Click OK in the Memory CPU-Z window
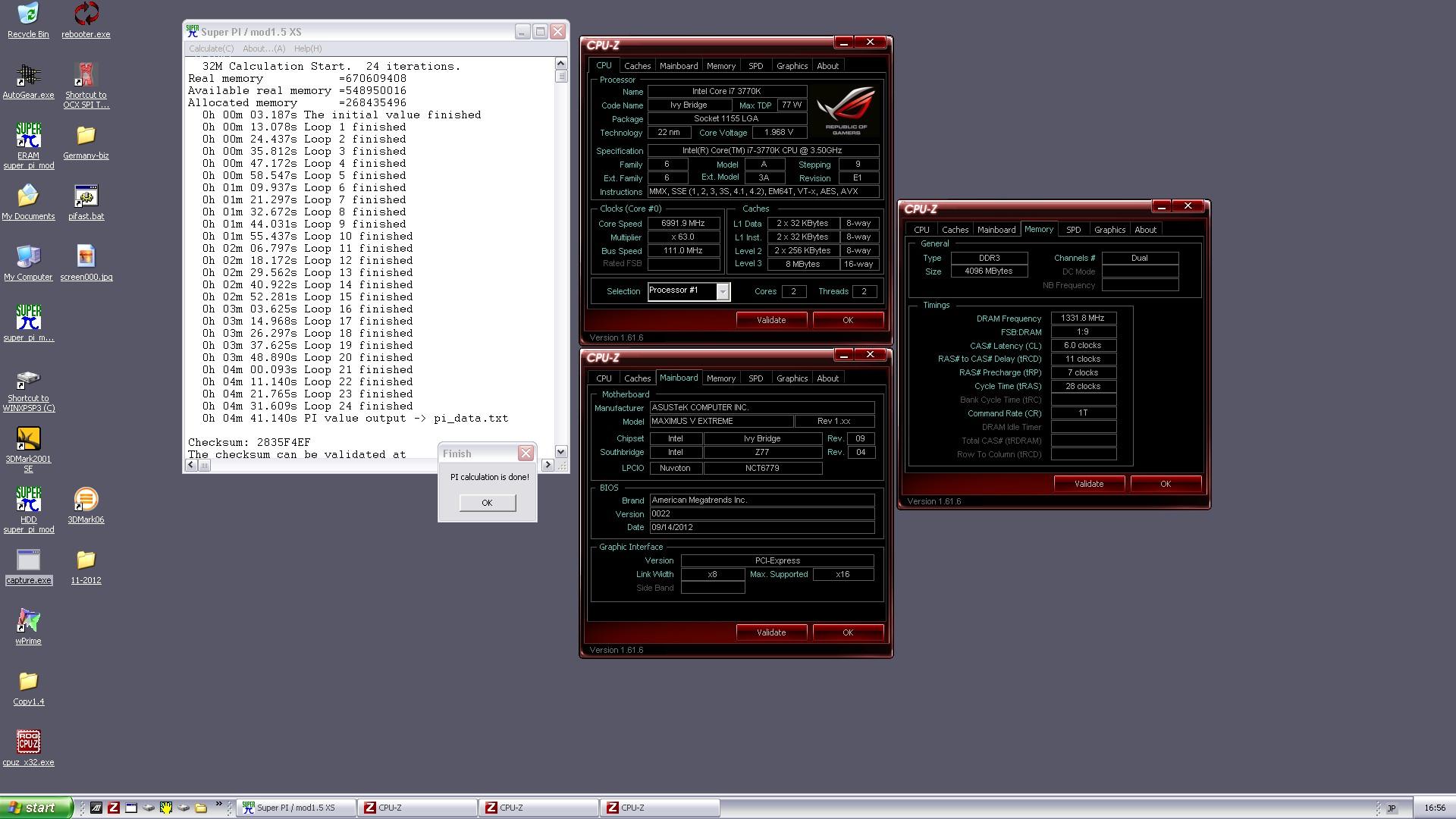The image size is (1456, 819). [1166, 484]
